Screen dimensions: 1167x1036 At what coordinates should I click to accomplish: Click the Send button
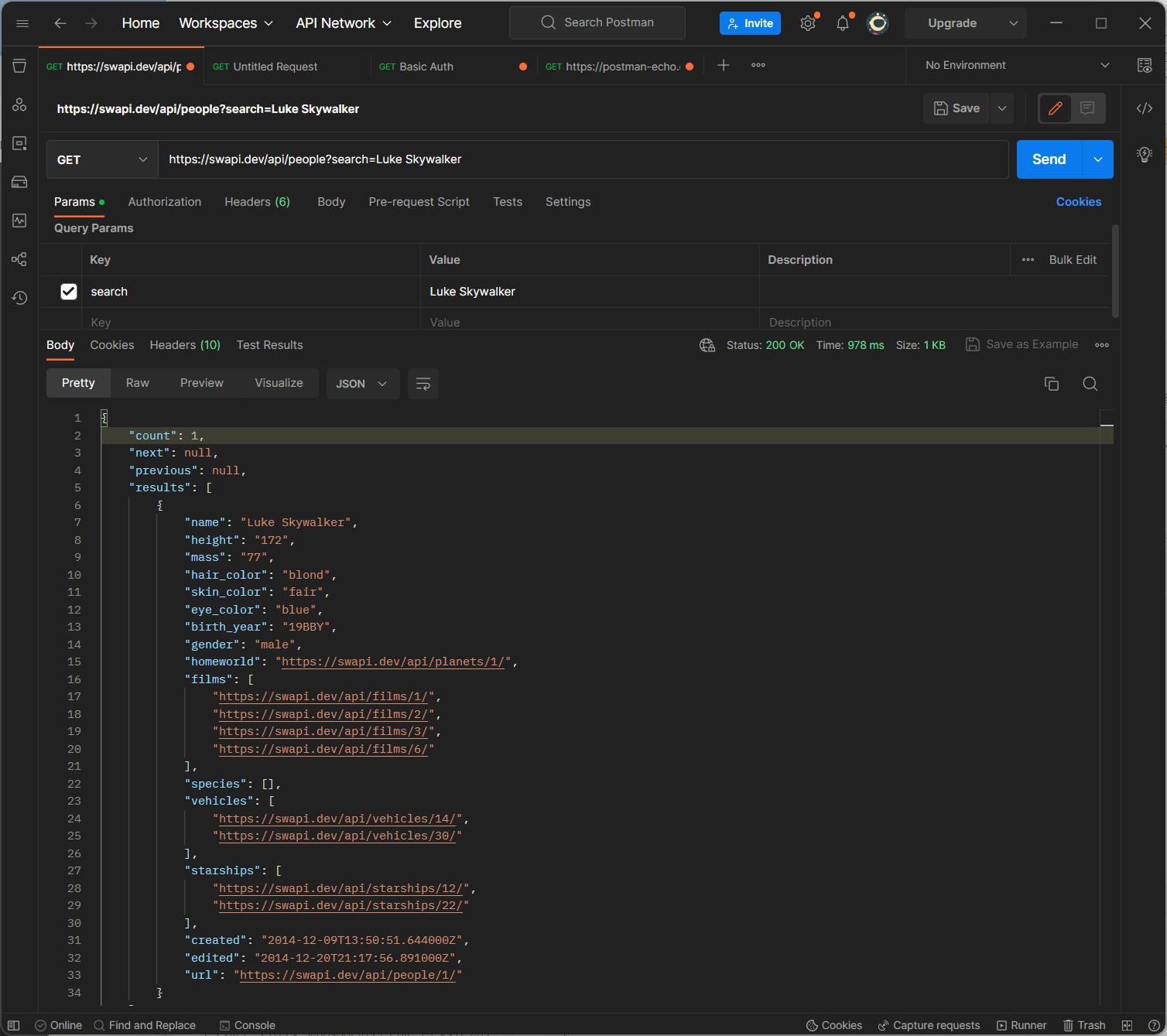point(1049,159)
